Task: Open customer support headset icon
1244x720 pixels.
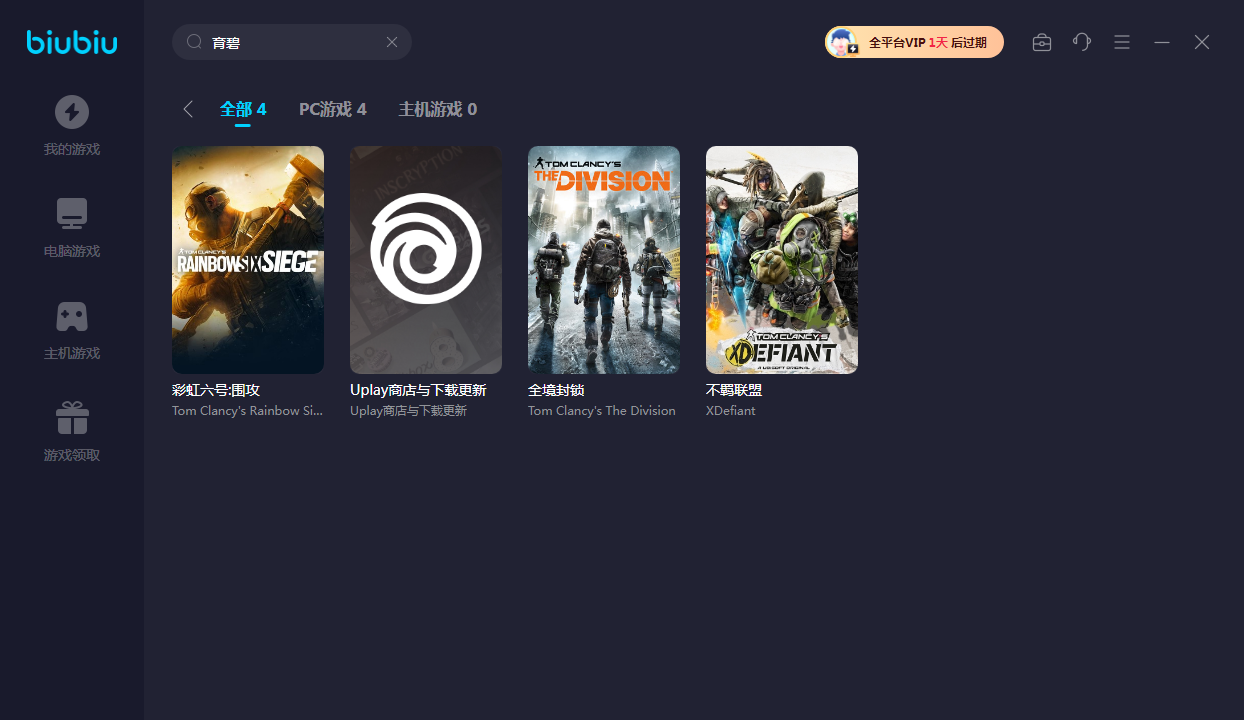Action: click(x=1082, y=42)
